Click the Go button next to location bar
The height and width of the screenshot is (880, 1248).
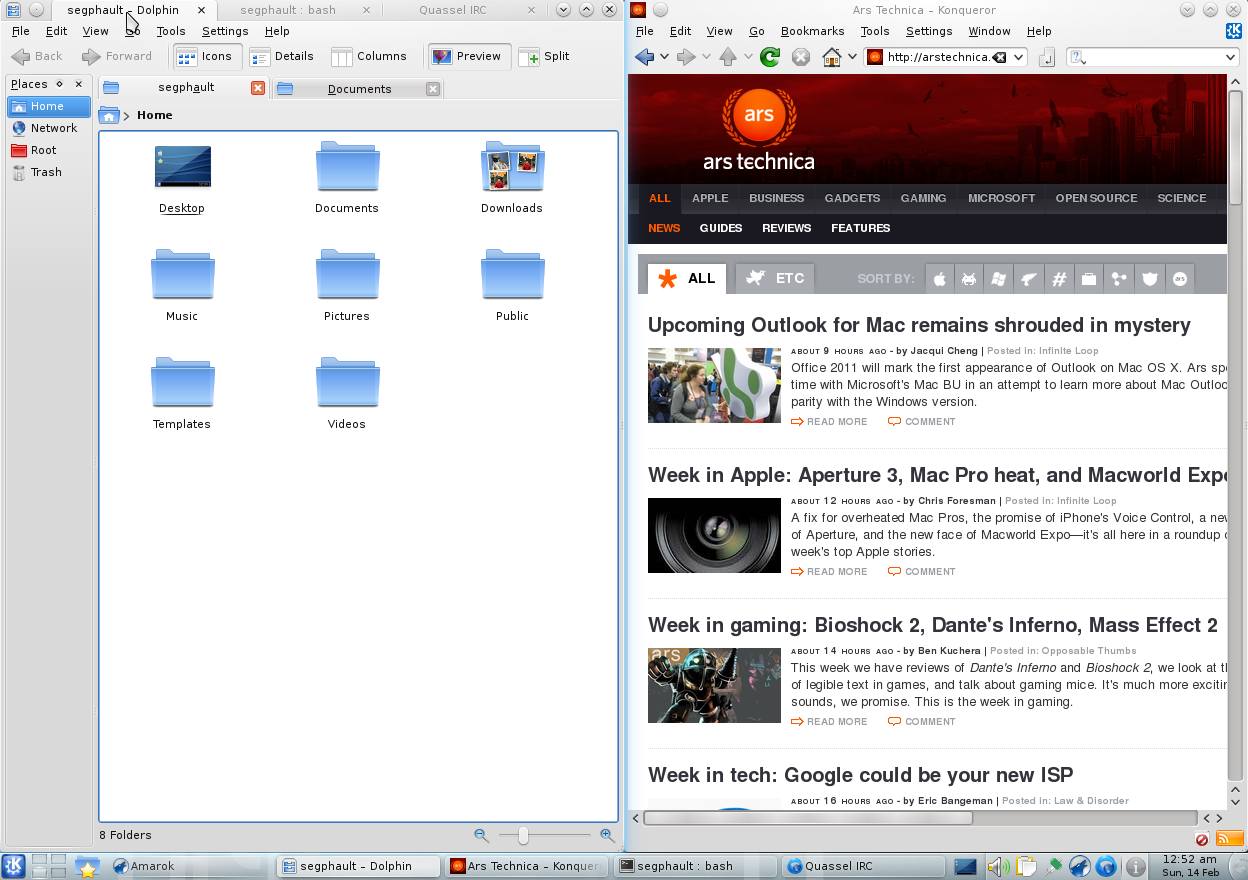point(1047,57)
